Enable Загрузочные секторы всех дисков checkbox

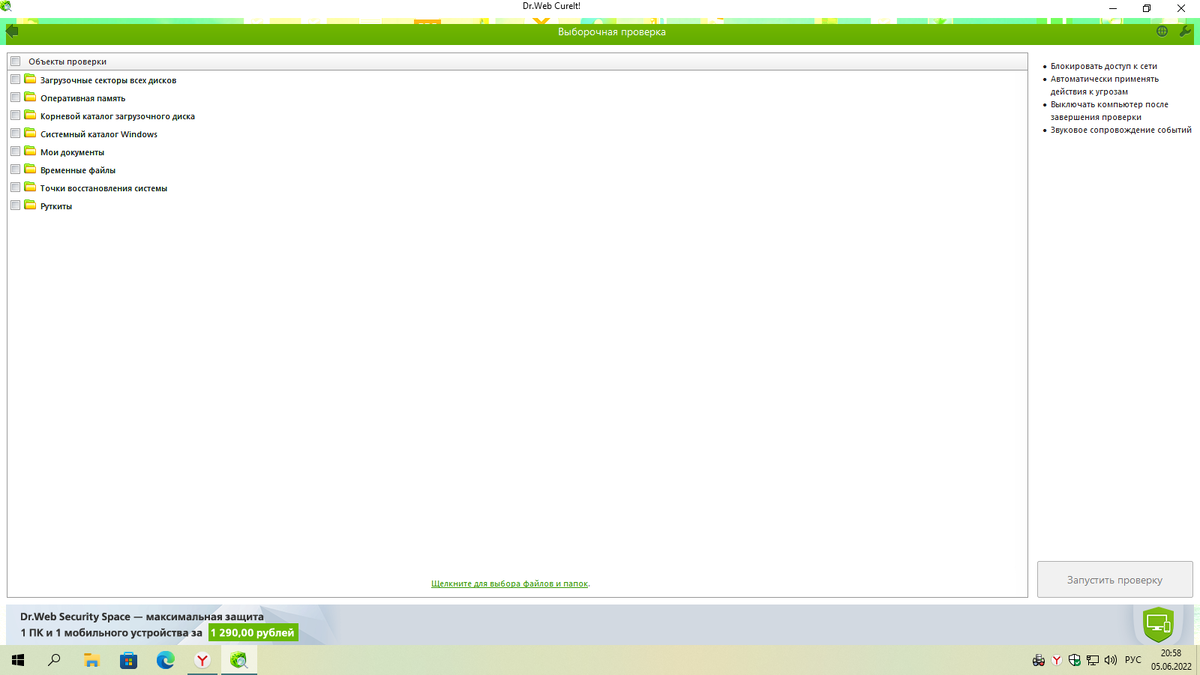coord(15,80)
